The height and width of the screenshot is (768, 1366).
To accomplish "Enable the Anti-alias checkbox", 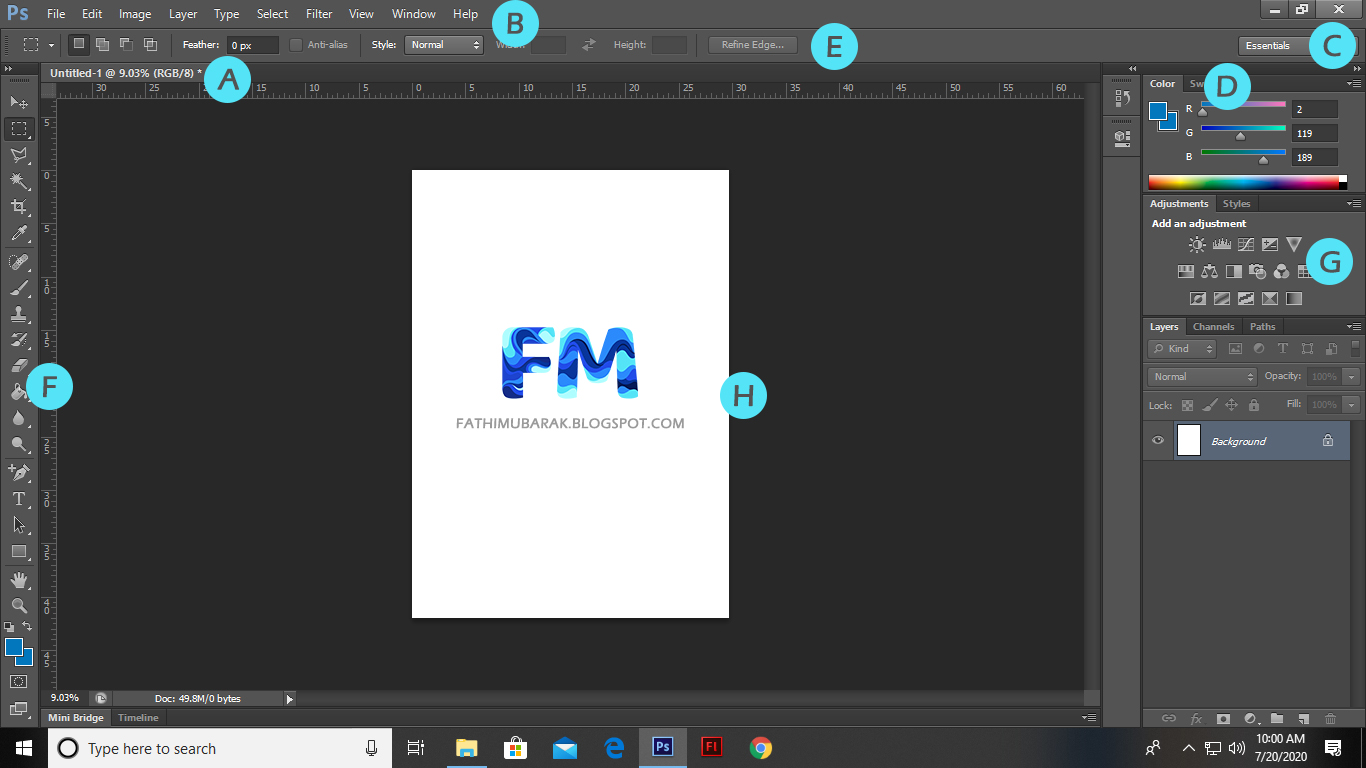I will (296, 44).
